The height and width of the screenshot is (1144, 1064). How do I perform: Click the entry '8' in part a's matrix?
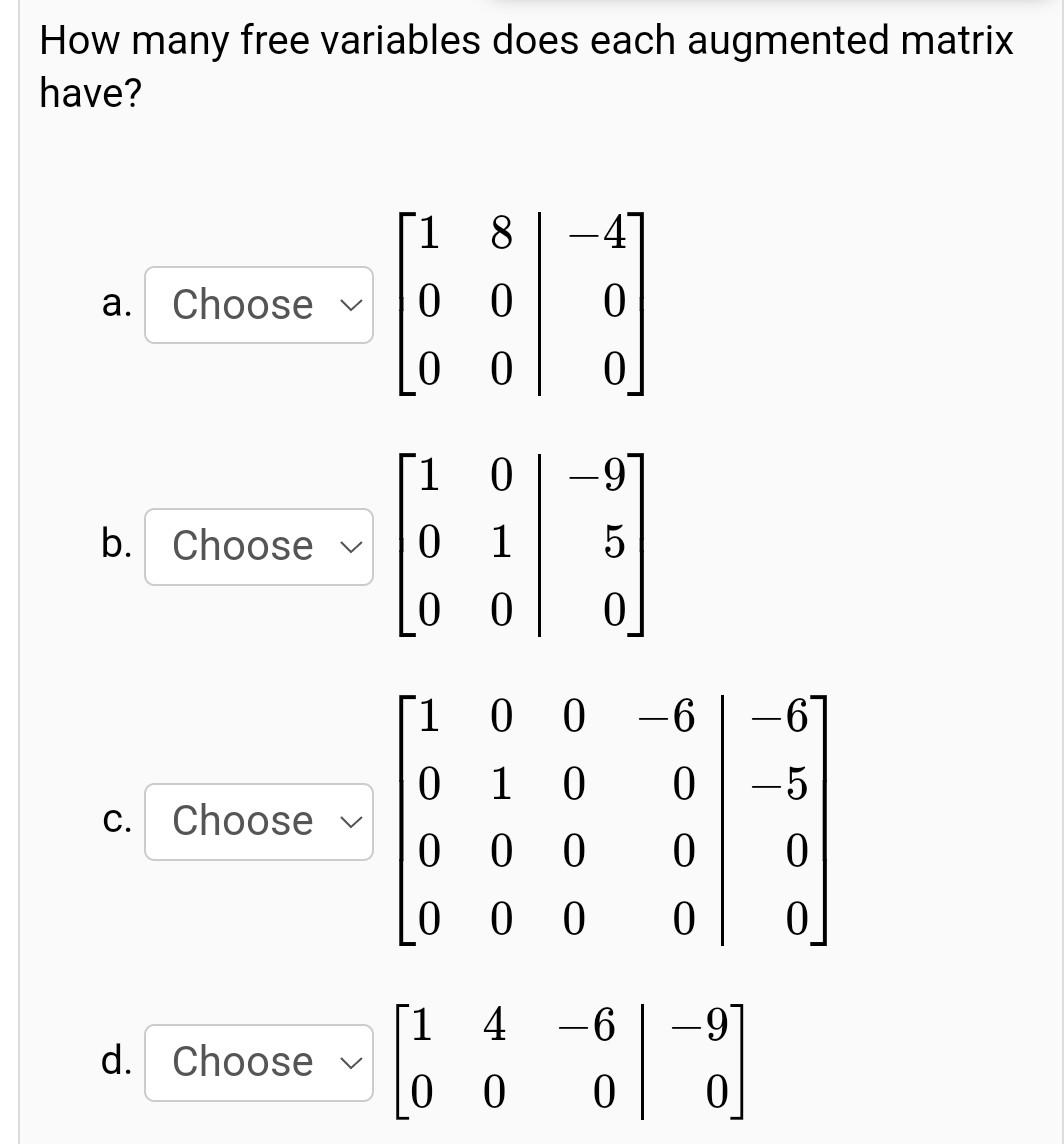tap(502, 233)
